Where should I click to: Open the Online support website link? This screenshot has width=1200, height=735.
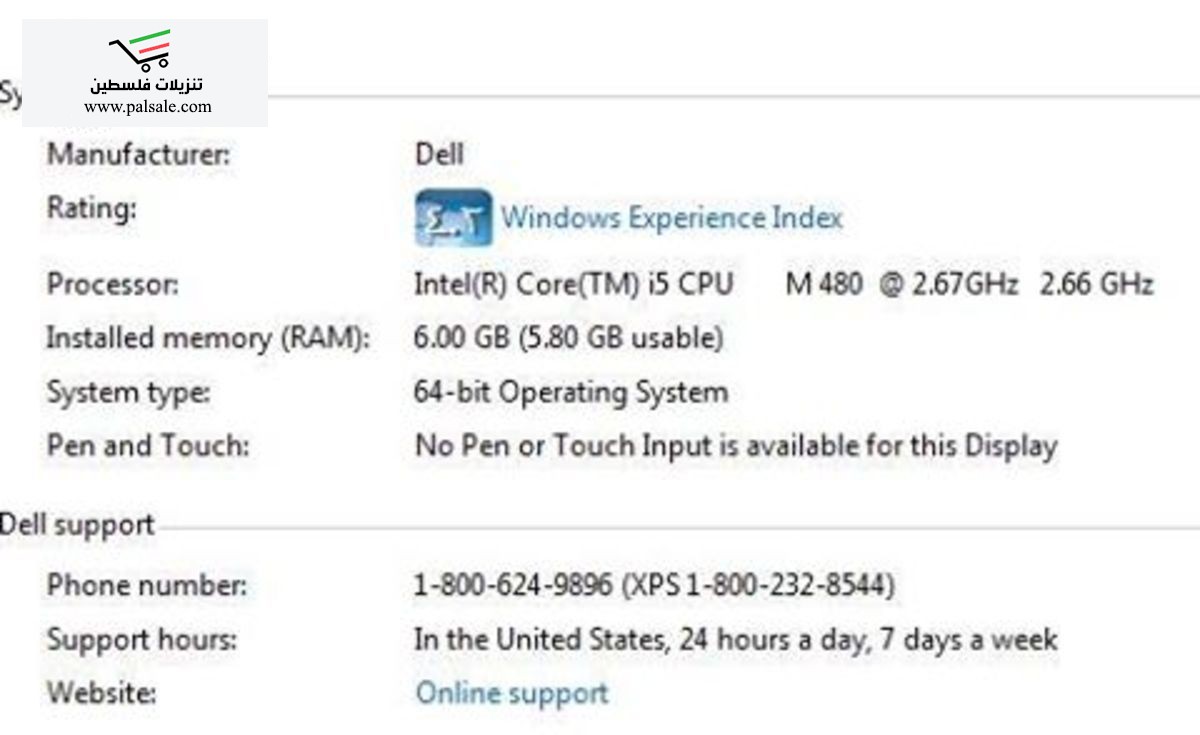tap(512, 692)
